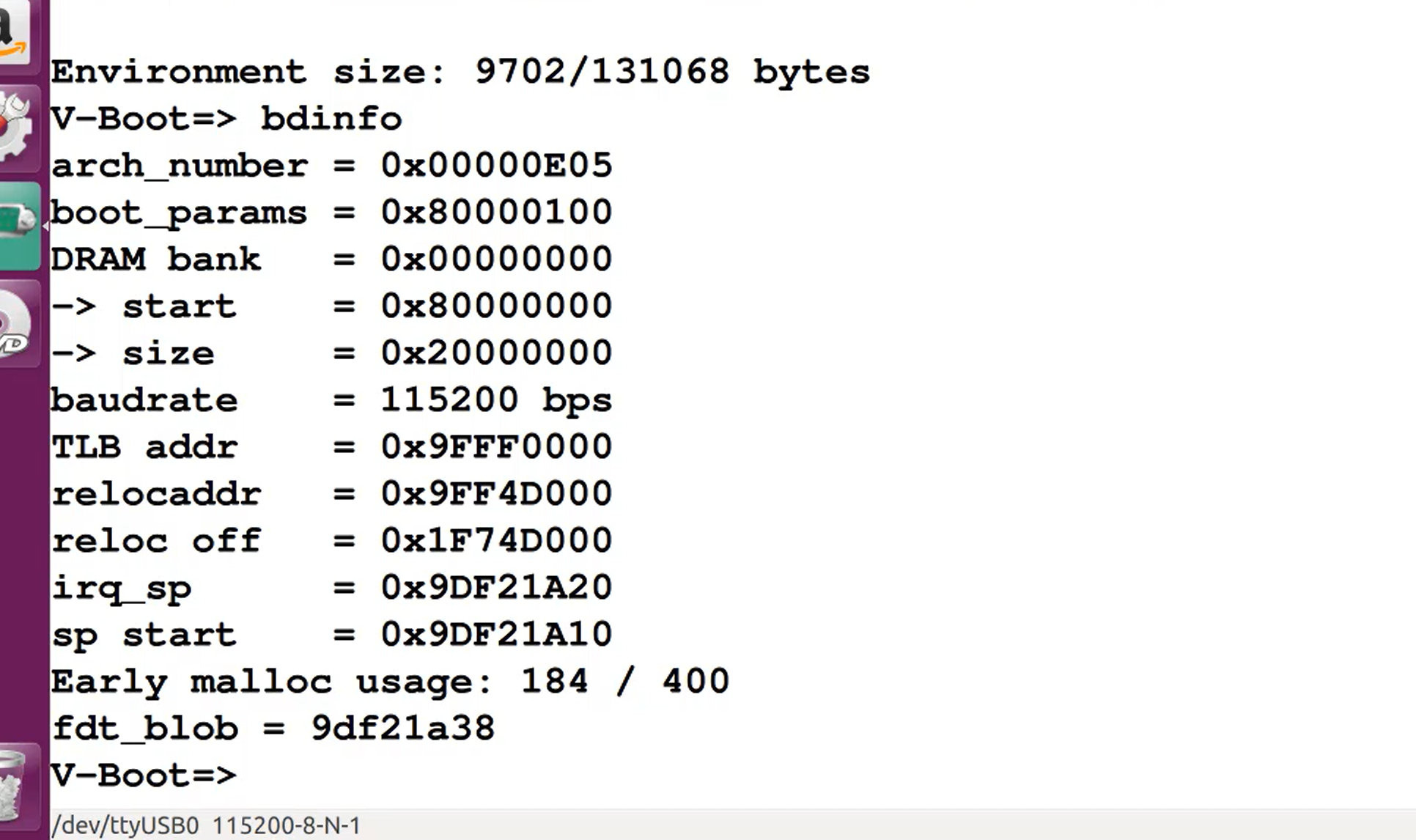
Task: Click the irq_sp value 0x9DF21A20
Action: pos(496,587)
